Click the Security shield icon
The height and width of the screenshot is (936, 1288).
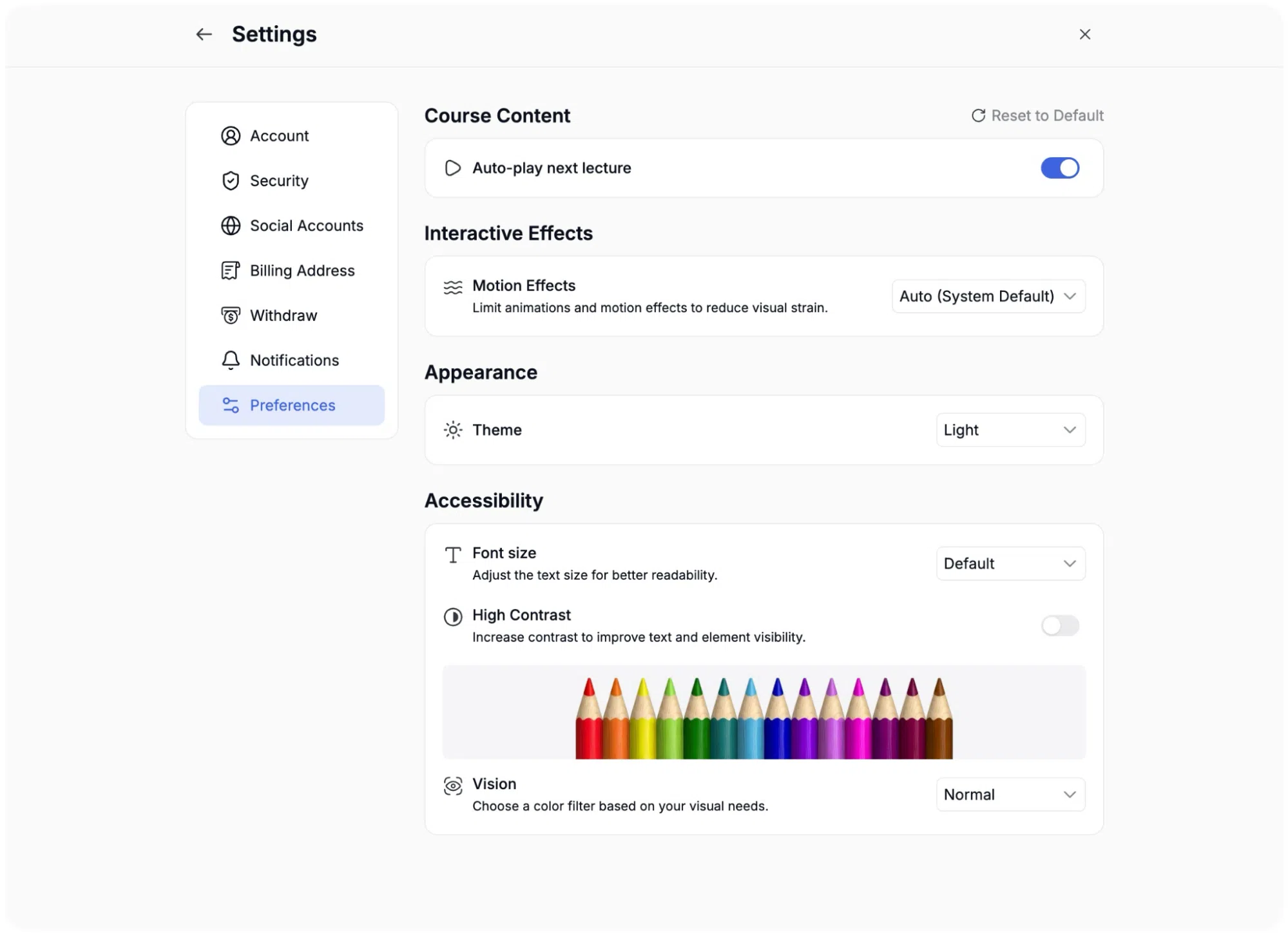click(231, 180)
